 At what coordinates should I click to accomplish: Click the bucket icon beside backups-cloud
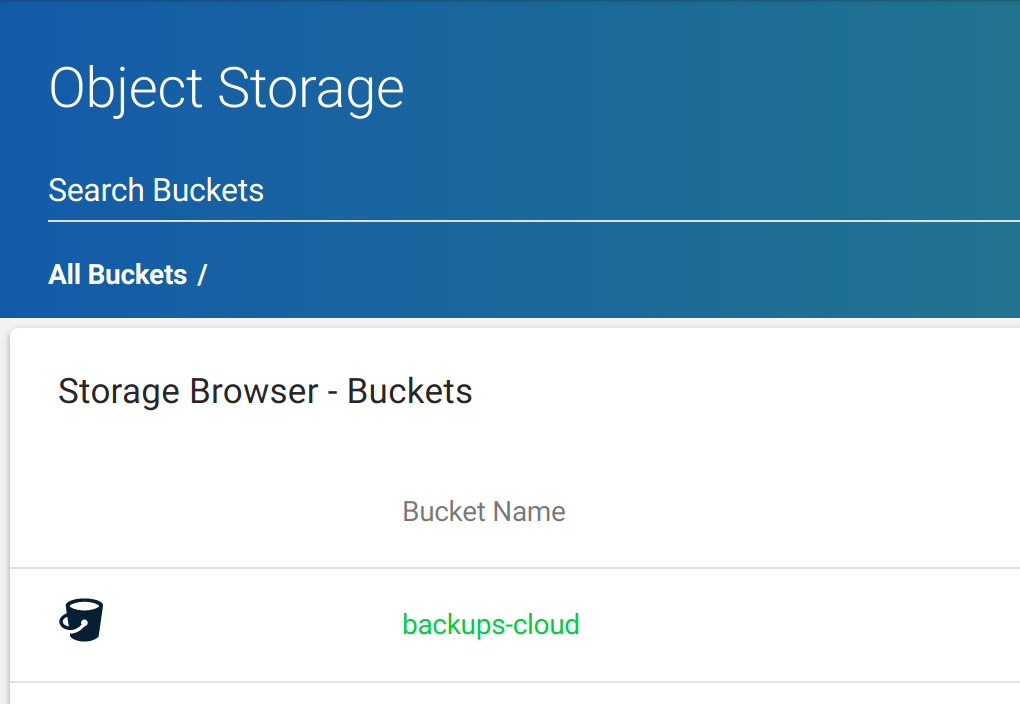coord(81,620)
